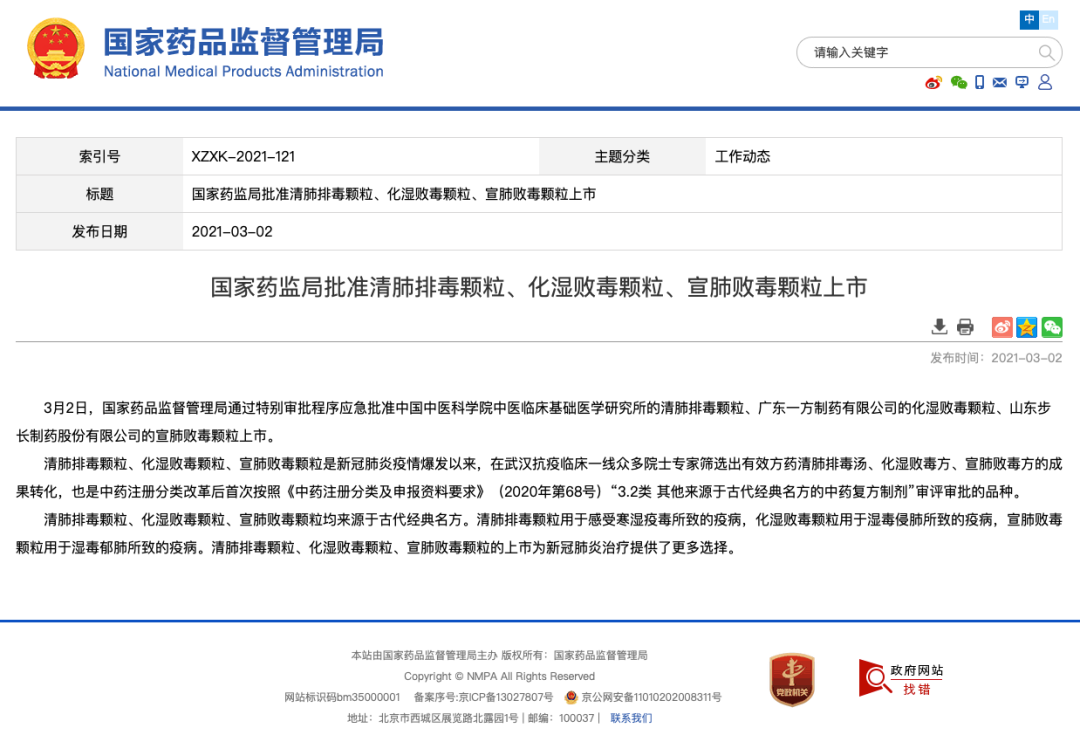Click the 索引号 label cell
The image size is (1080, 735).
(100, 156)
